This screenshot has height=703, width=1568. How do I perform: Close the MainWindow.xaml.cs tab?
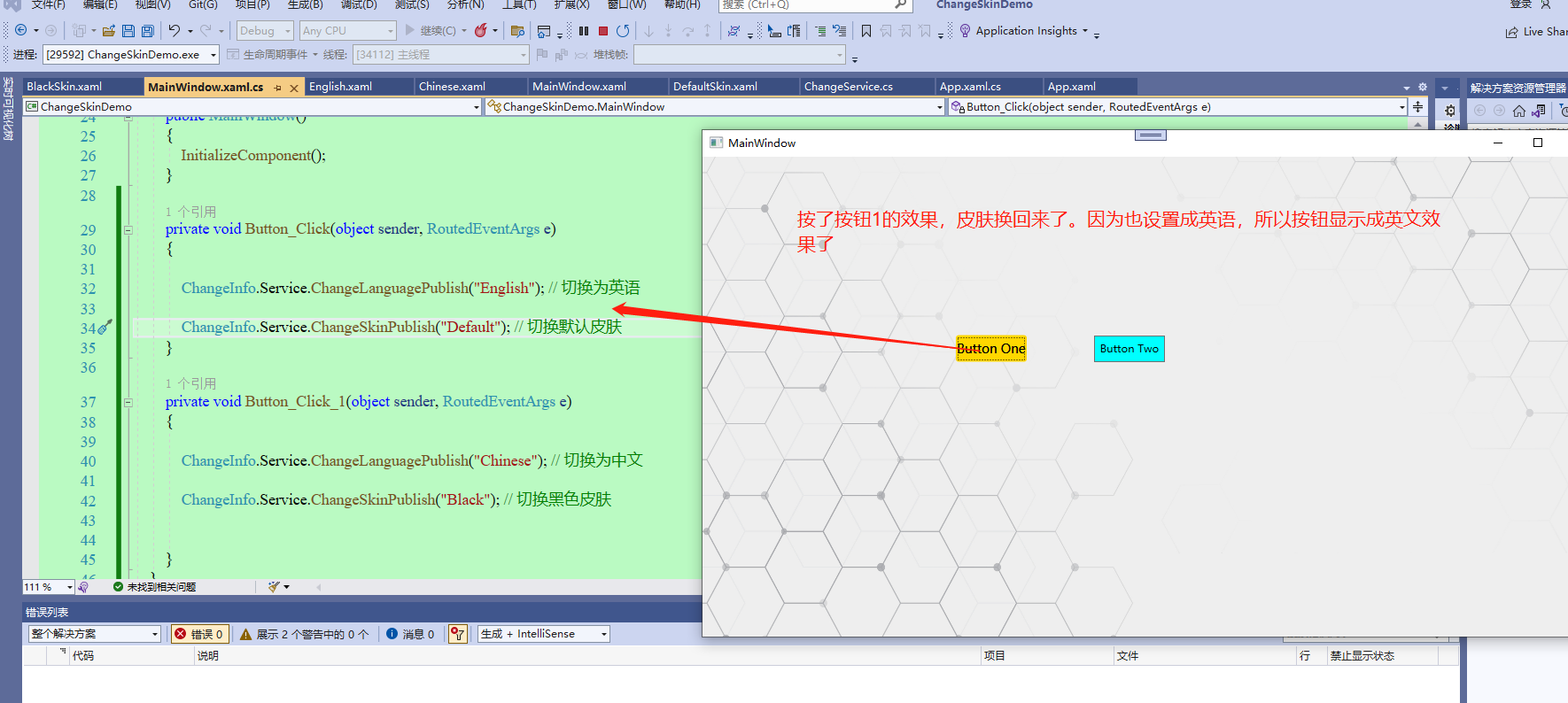point(294,88)
